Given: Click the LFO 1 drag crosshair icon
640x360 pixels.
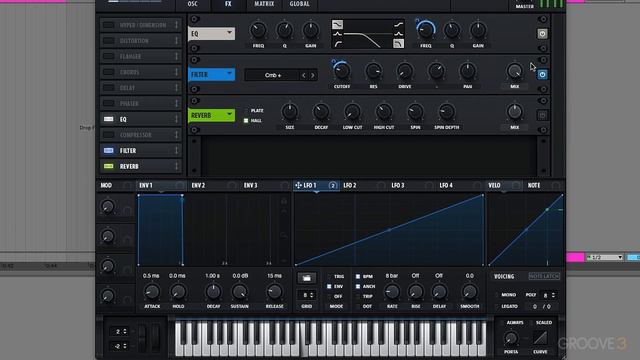Looking at the screenshot, I should coord(298,185).
